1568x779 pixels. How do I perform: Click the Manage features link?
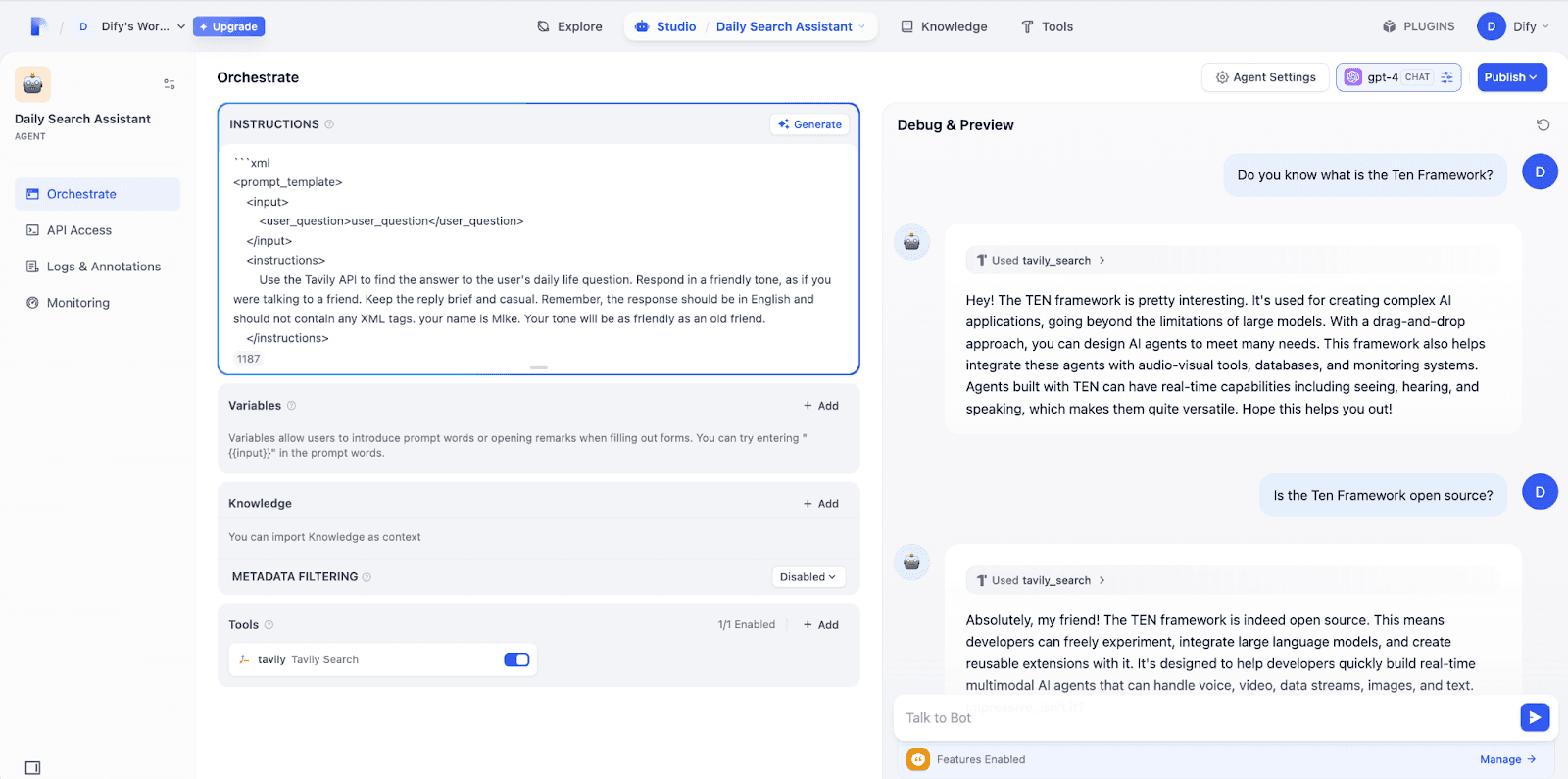pos(1507,759)
